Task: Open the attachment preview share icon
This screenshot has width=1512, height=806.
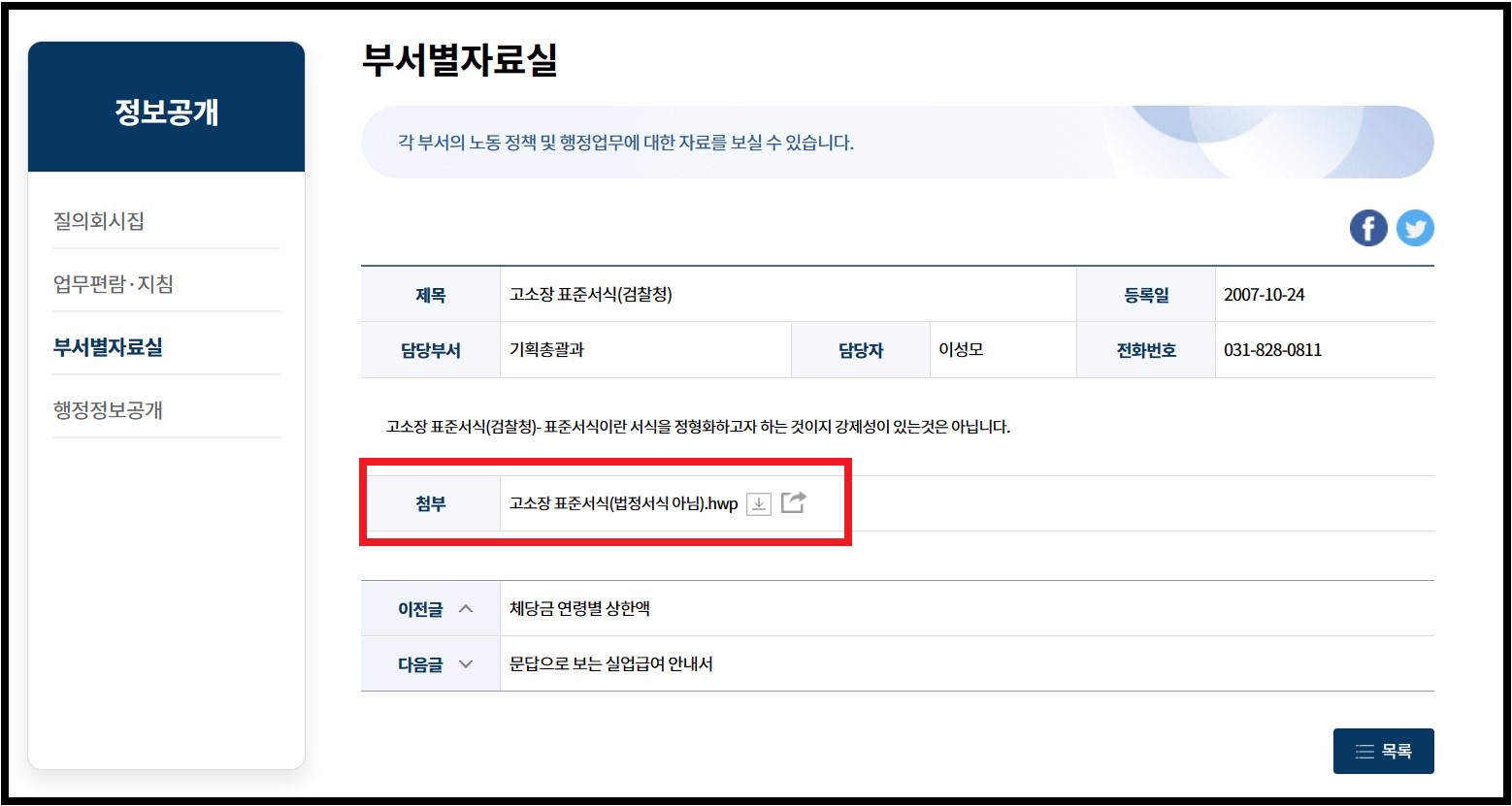Action: tap(794, 502)
